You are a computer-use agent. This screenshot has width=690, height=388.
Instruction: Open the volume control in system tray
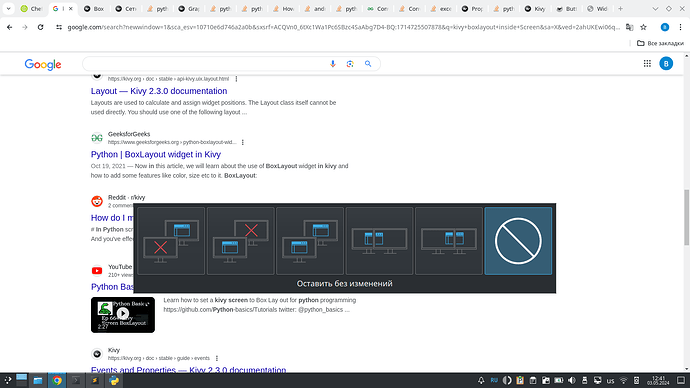(x=572, y=381)
